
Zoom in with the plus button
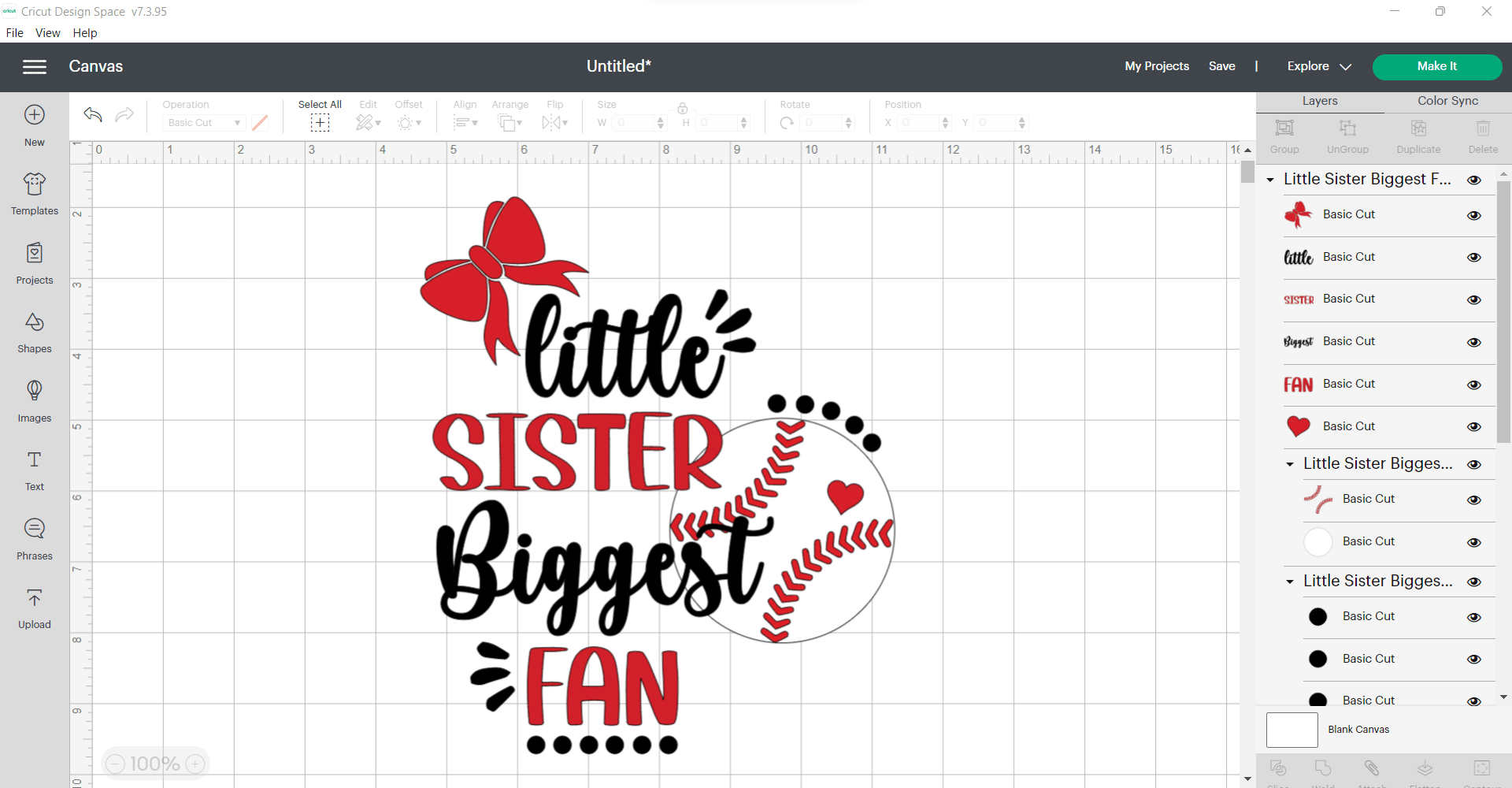pos(195,764)
